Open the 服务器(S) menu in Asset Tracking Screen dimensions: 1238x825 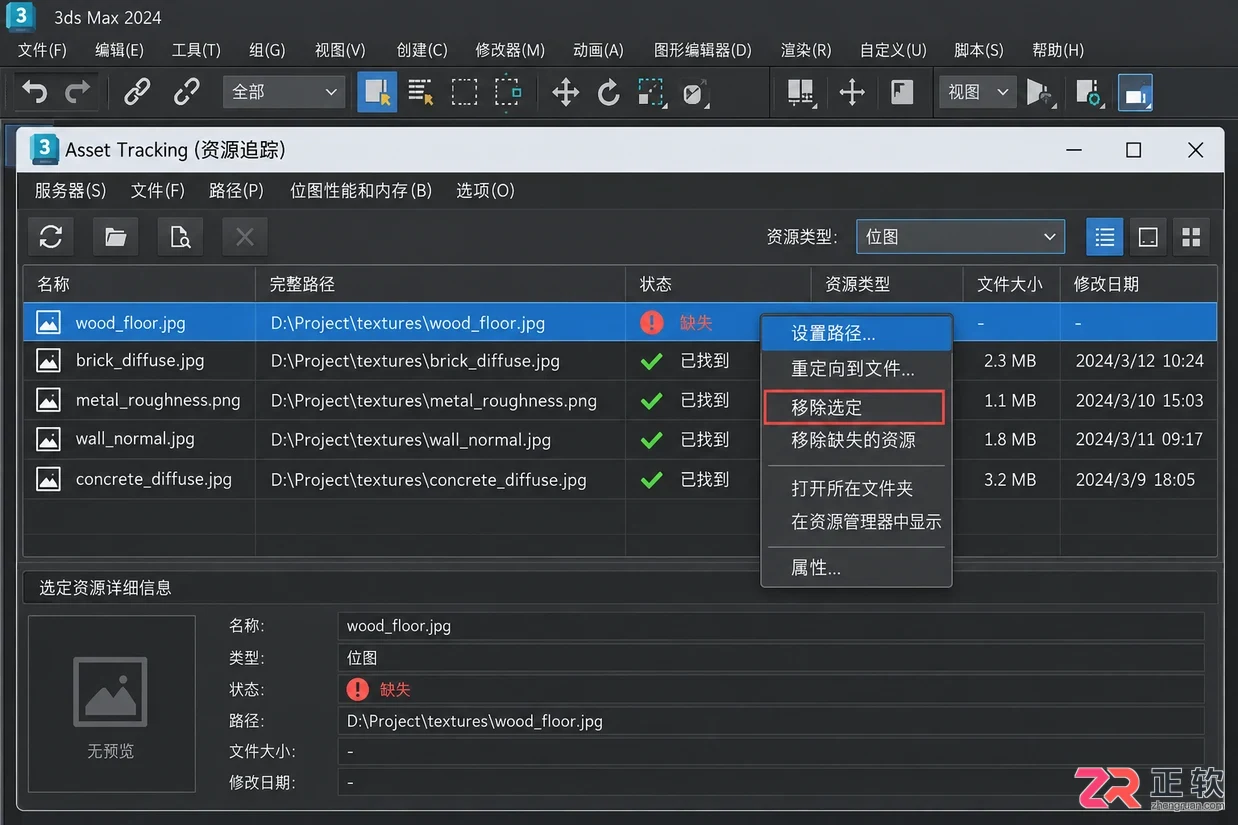click(70, 190)
